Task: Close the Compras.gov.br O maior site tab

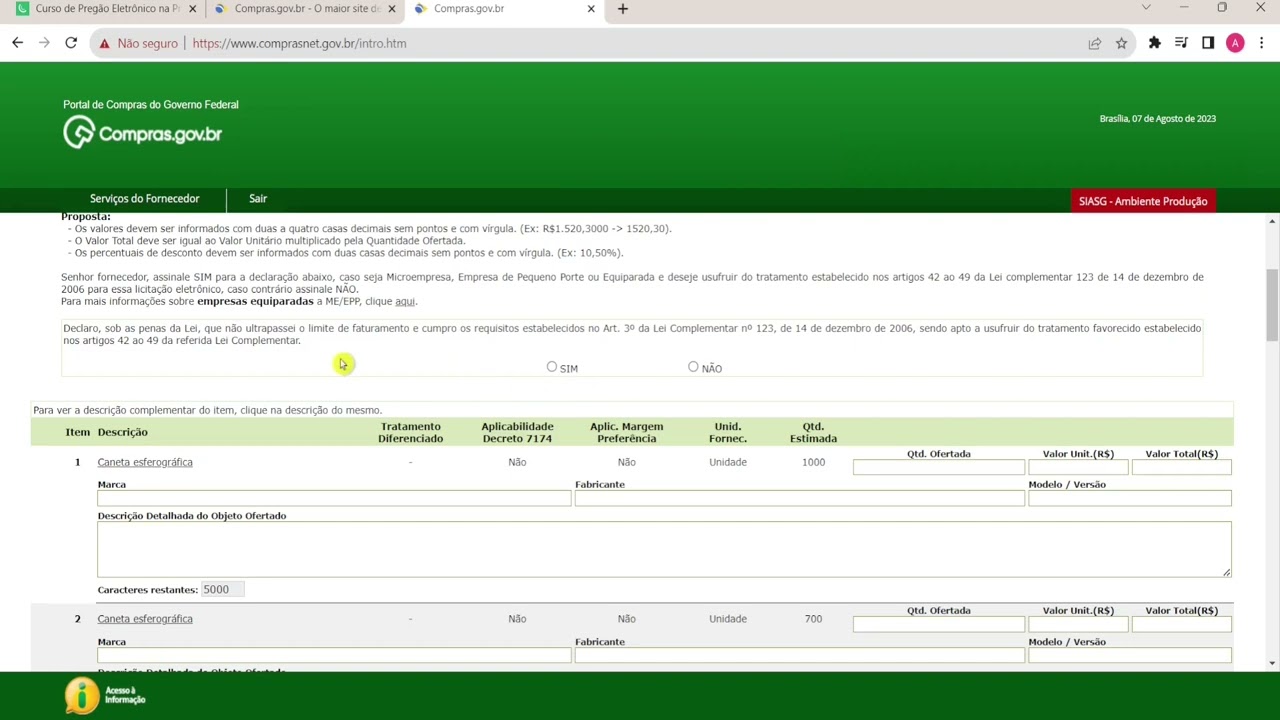Action: (392, 9)
